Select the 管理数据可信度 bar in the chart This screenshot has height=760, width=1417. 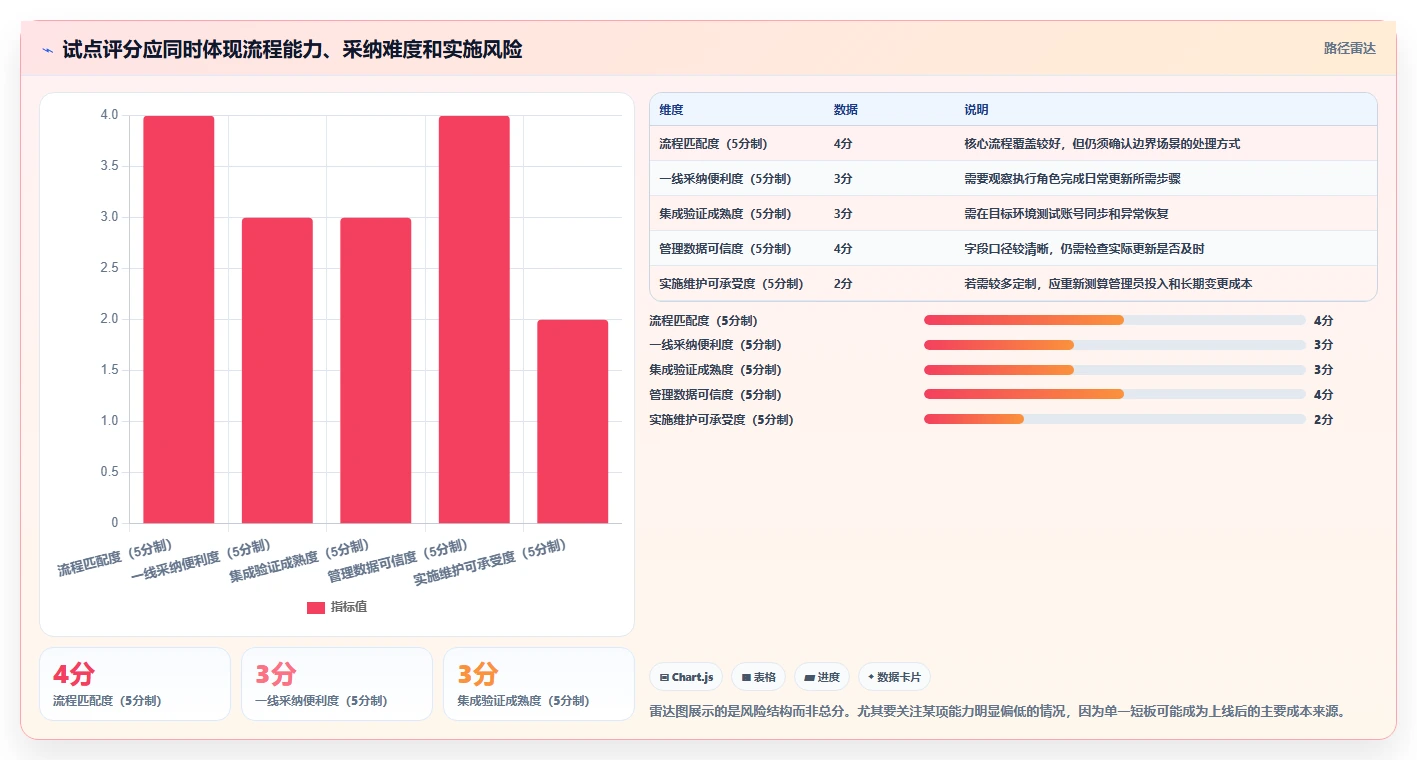pyautogui.click(x=474, y=319)
